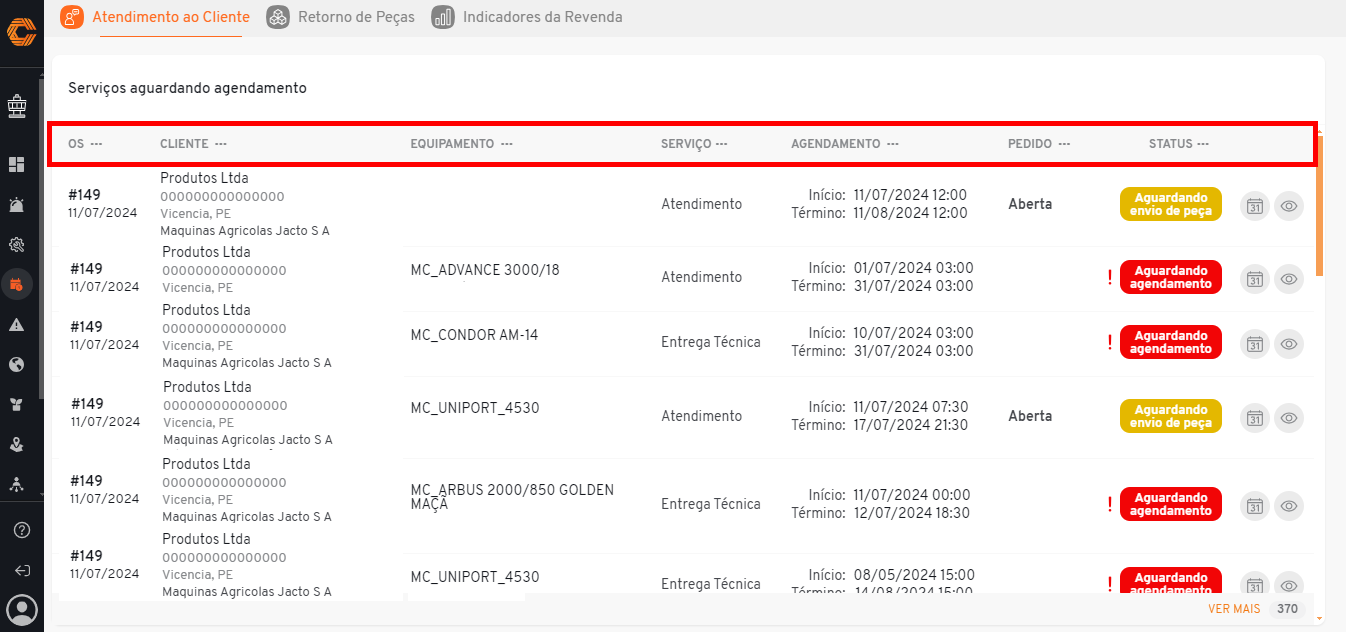Click the orange company logo in sidebar

(21, 32)
